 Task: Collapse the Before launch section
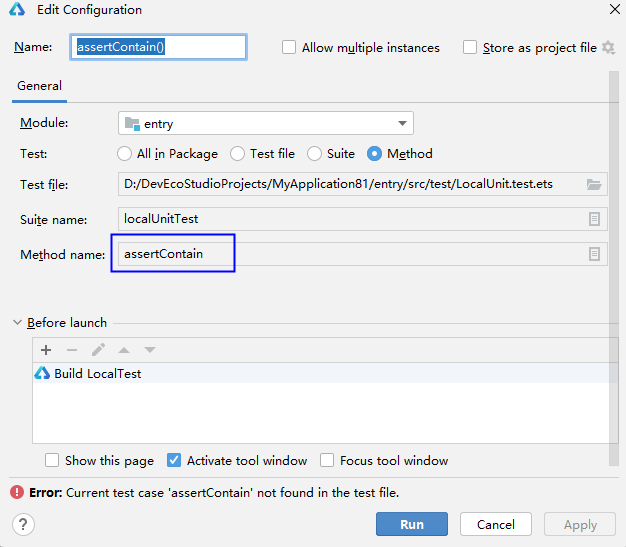pos(18,323)
